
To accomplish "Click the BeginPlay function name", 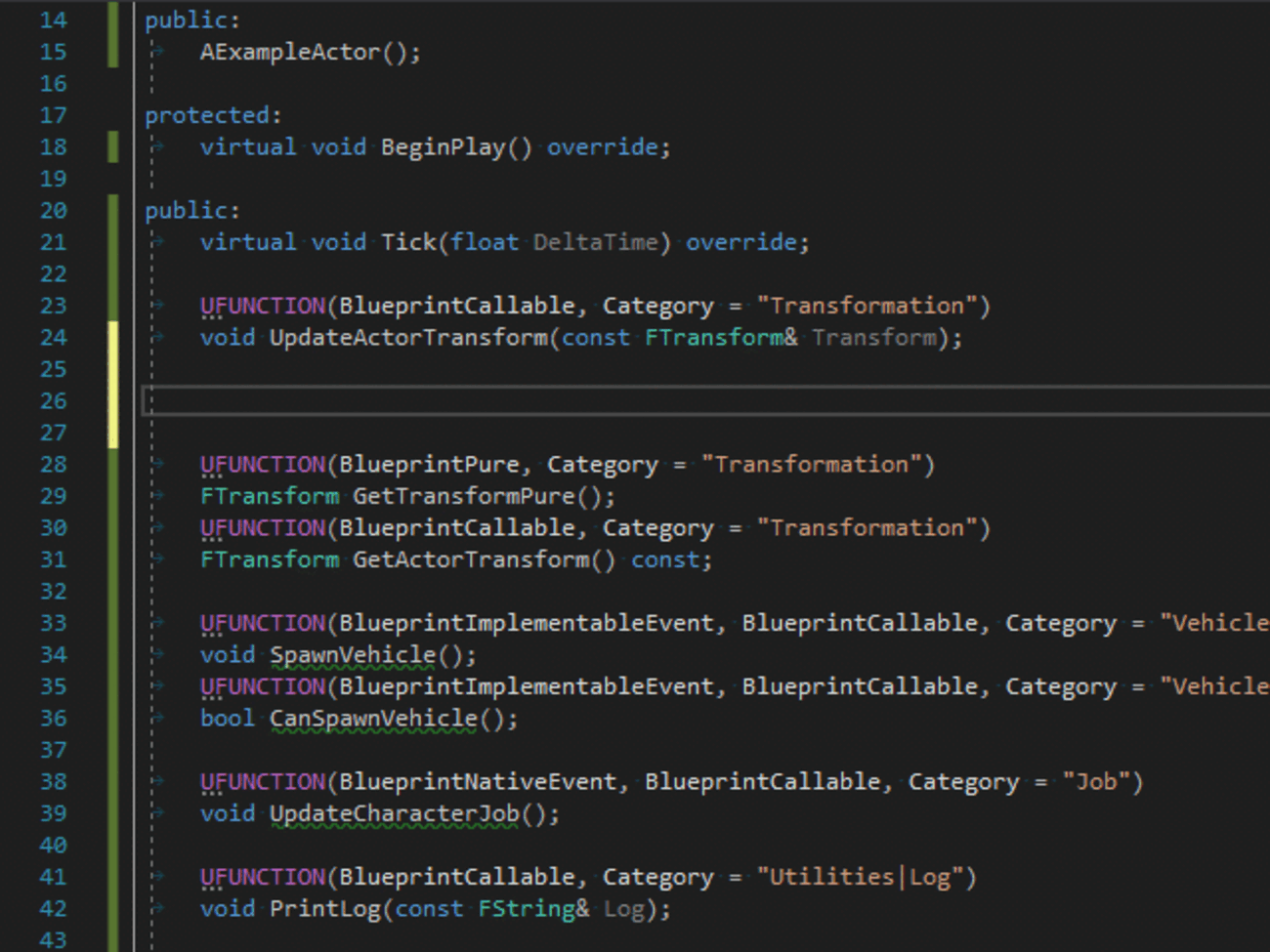I will (x=443, y=147).
